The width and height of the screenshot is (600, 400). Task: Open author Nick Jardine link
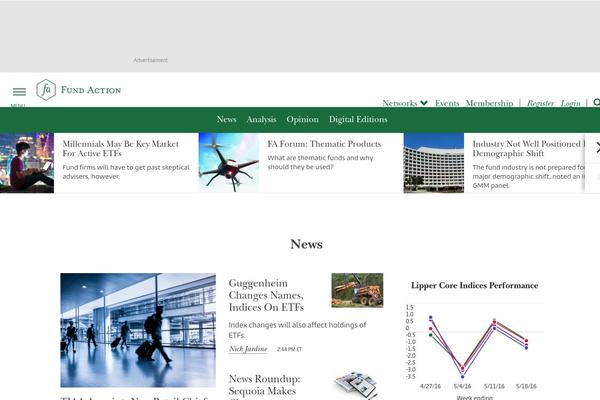248,349
